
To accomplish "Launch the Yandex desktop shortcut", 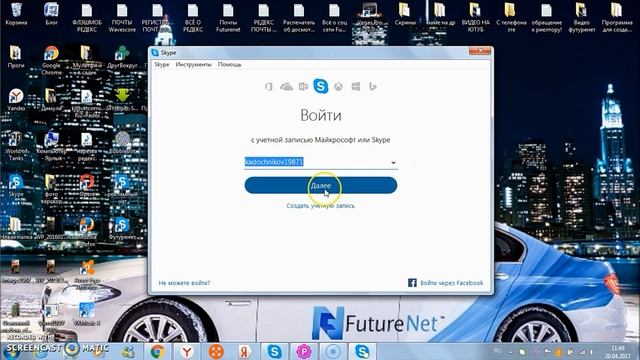I will (16, 100).
